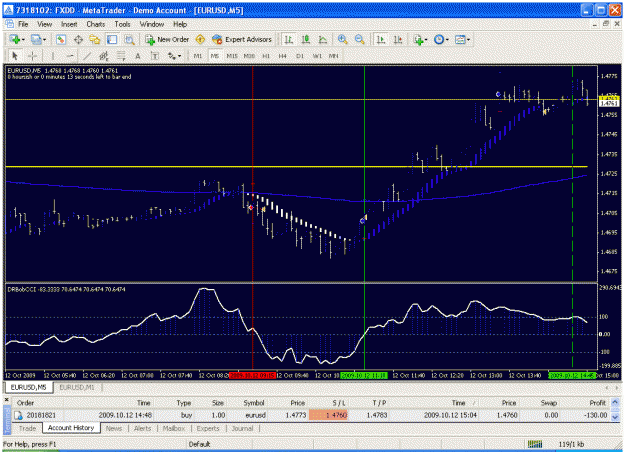Toggle the Chart Shift icon
This screenshot has height=452, width=625.
(x=398, y=39)
